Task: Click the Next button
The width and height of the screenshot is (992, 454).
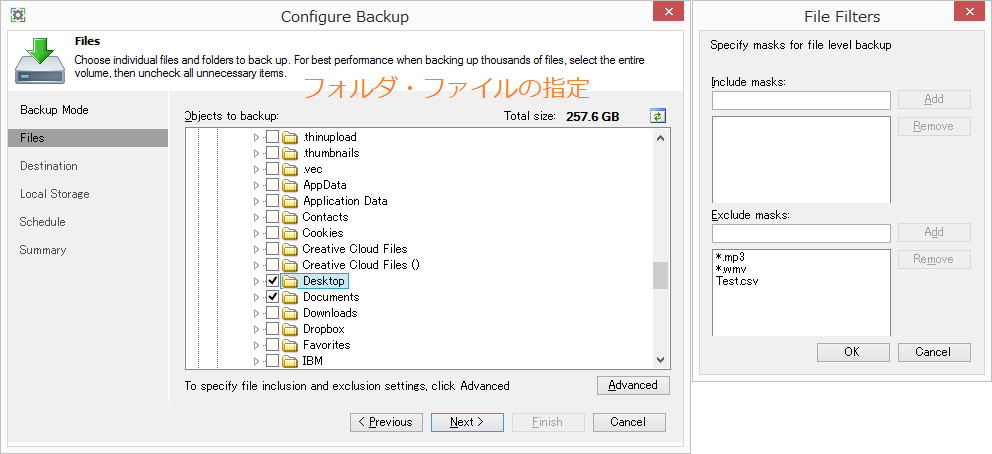Action: click(467, 422)
